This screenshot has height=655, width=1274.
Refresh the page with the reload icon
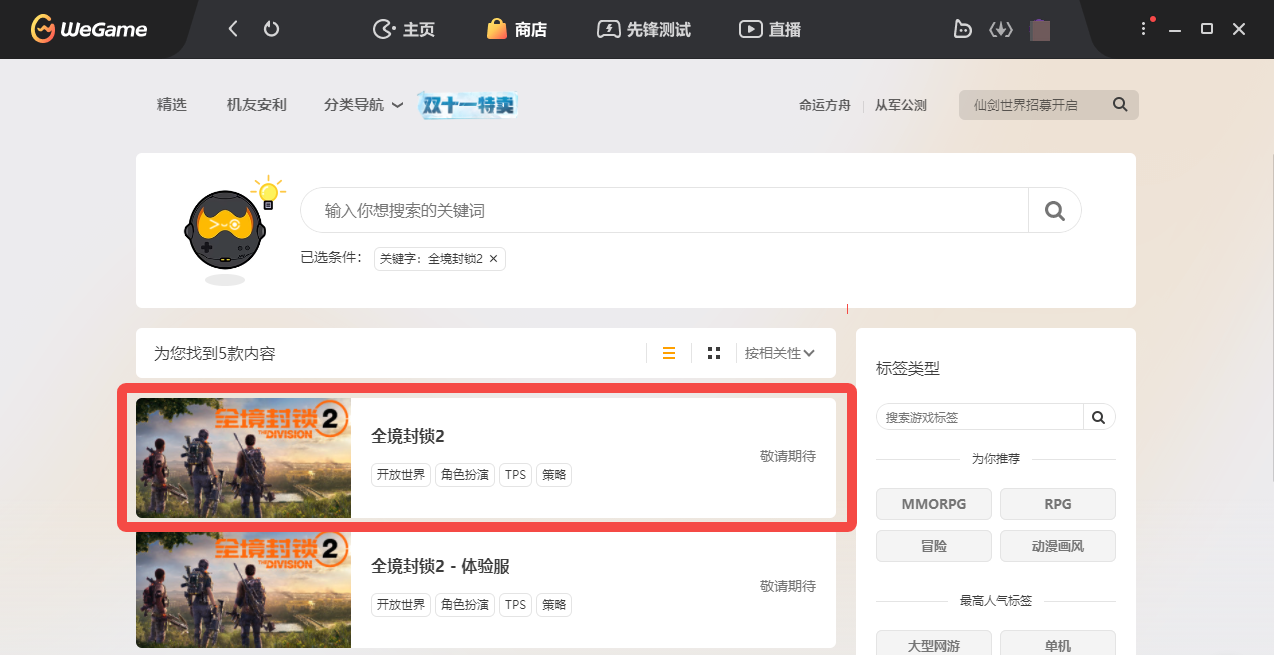point(271,29)
